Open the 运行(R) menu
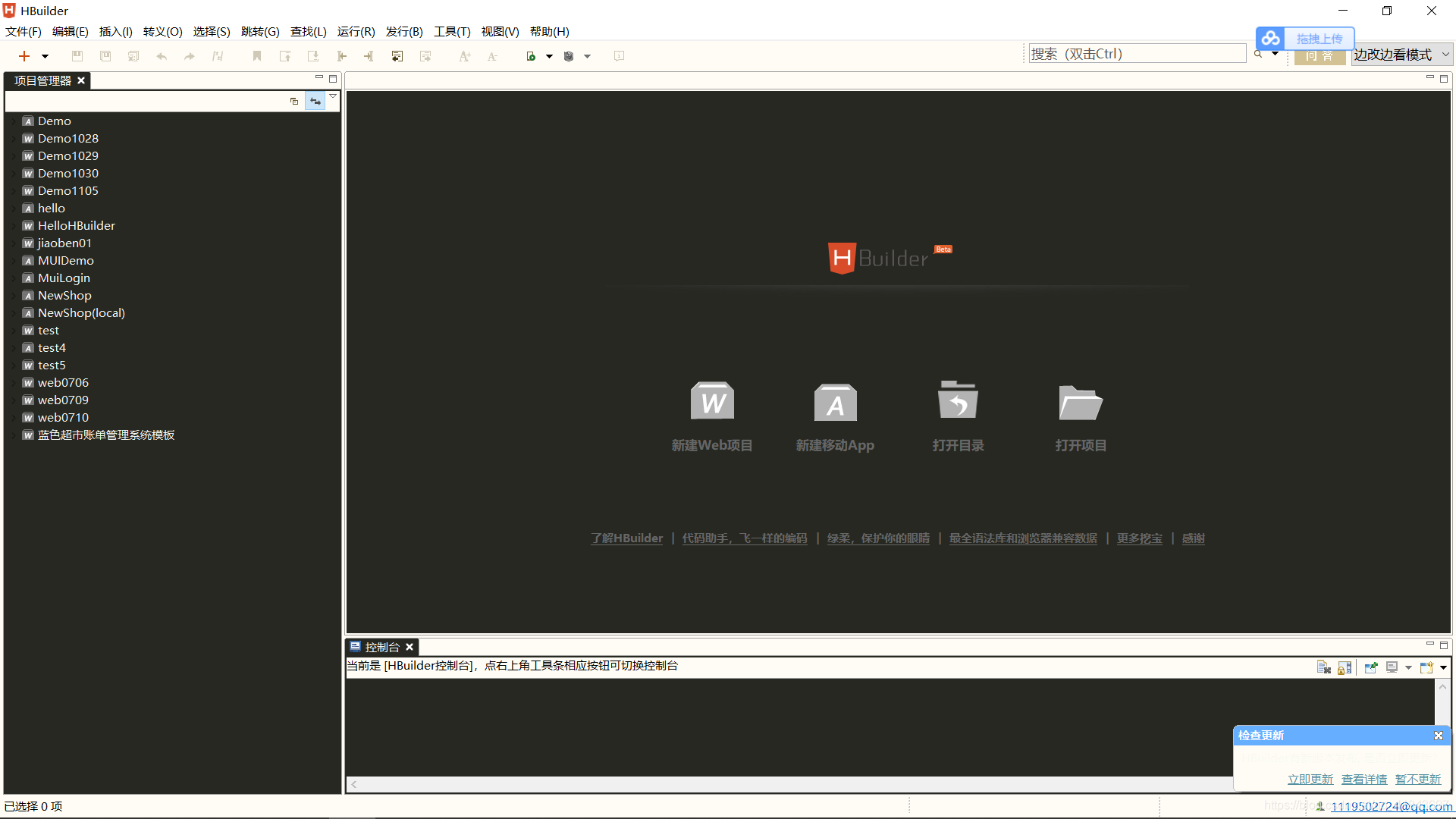1456x819 pixels. point(356,31)
